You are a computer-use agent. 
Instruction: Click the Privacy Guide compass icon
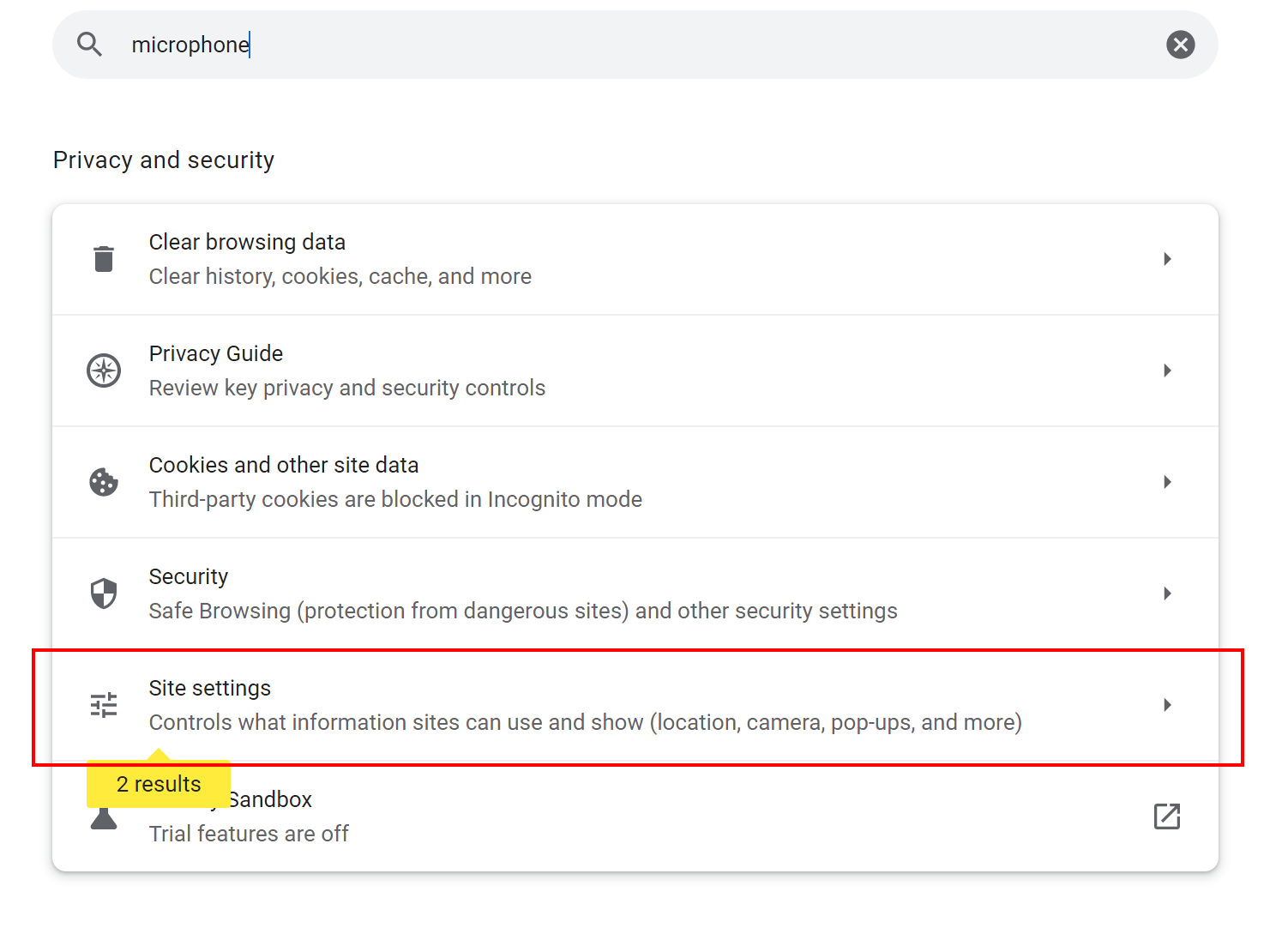104,371
